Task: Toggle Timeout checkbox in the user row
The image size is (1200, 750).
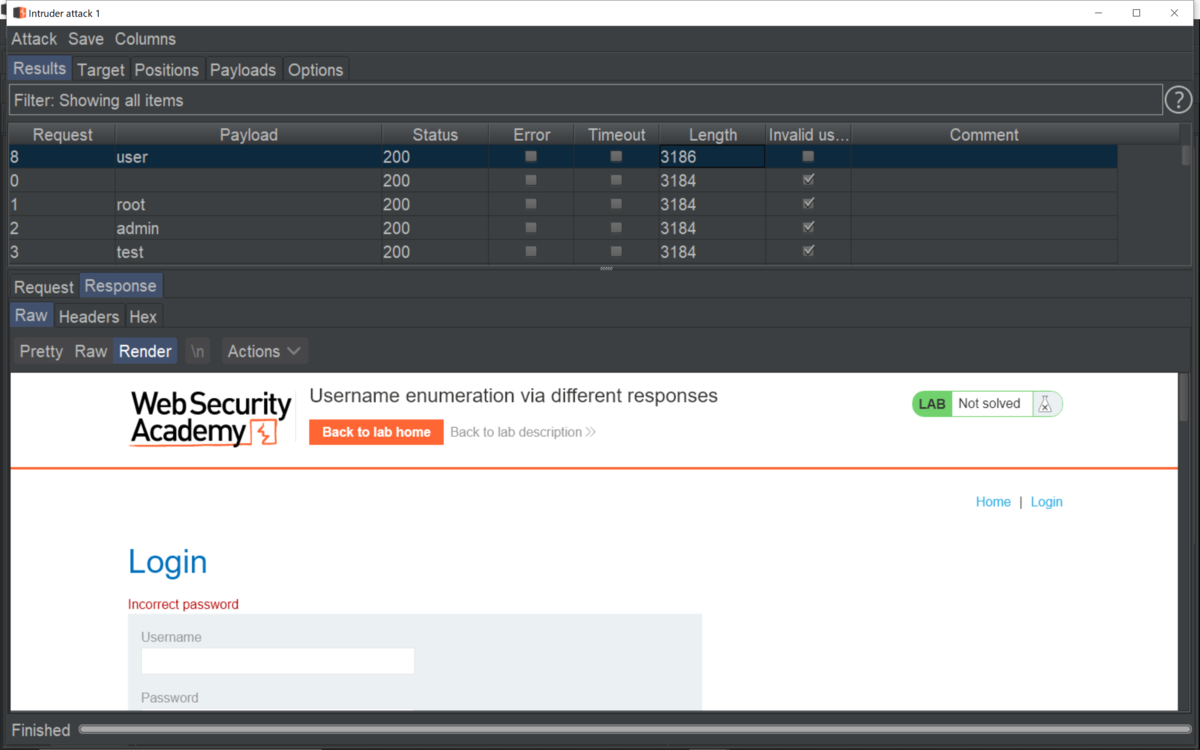Action: [616, 157]
